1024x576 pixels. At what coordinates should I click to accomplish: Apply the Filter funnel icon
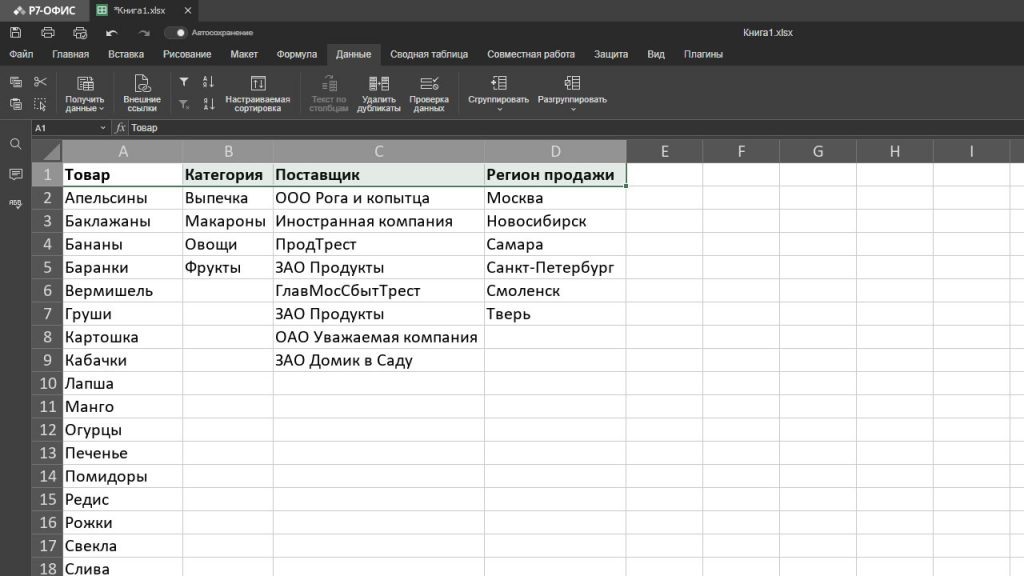(184, 82)
